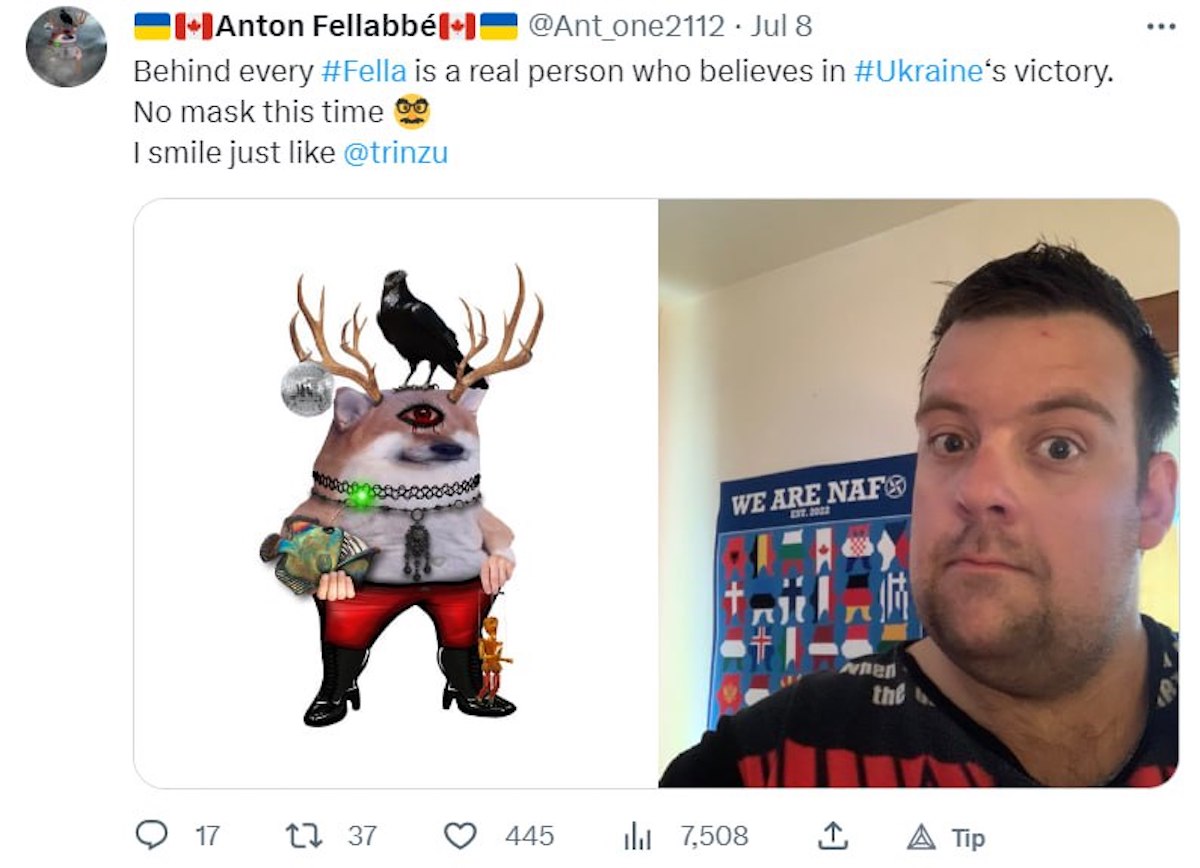Click the Tip triangle icon

point(919,838)
